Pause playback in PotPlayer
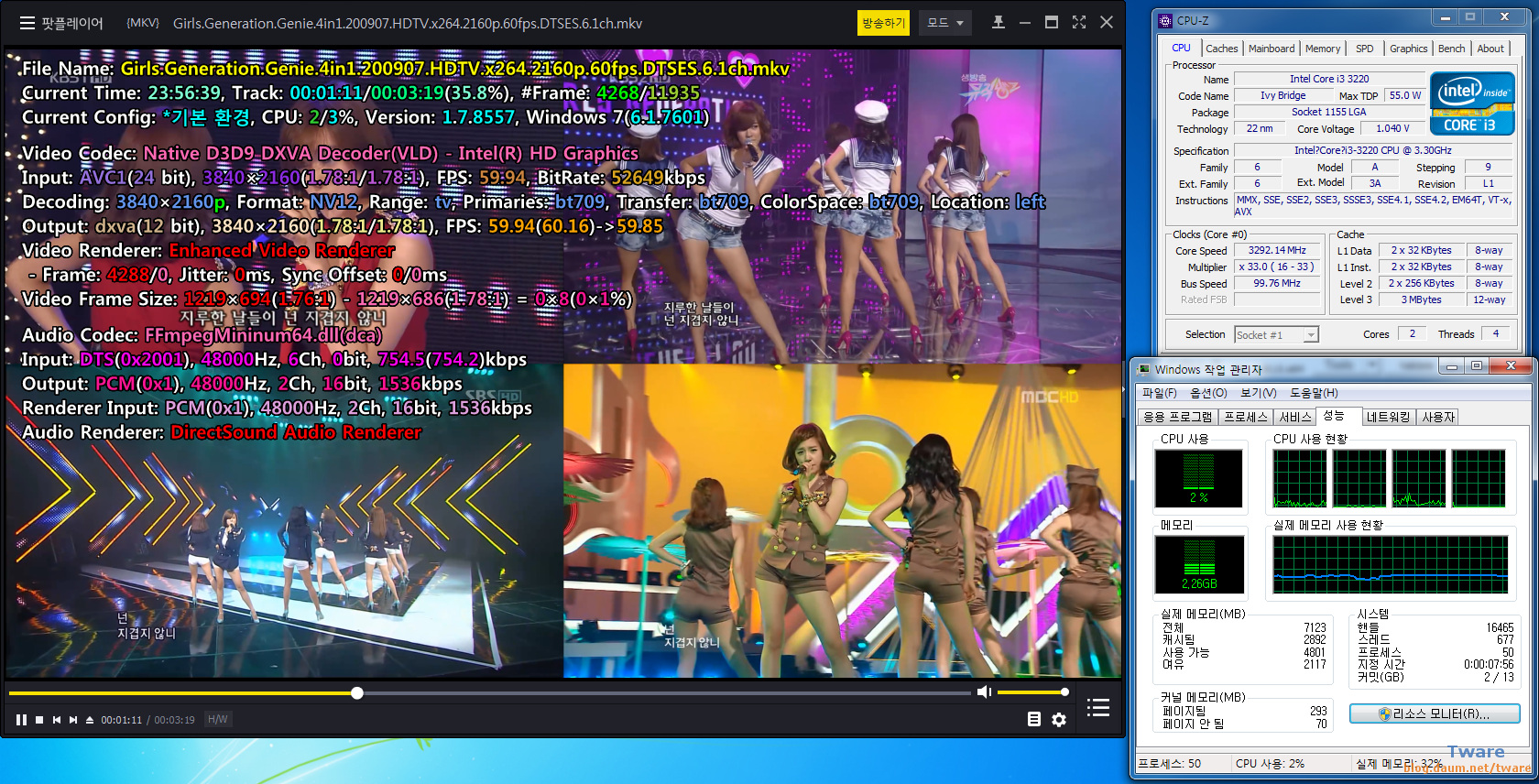This screenshot has width=1539, height=784. click(21, 720)
